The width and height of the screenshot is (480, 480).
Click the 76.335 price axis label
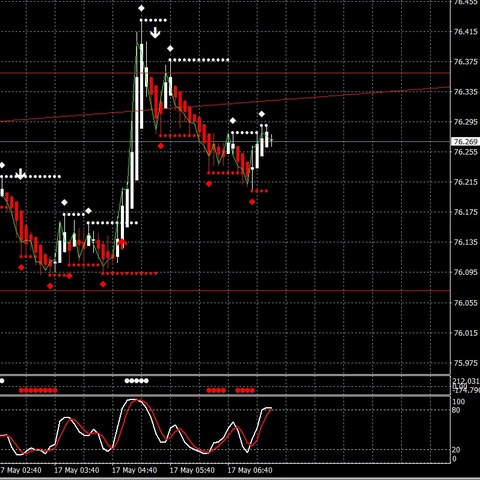click(465, 92)
